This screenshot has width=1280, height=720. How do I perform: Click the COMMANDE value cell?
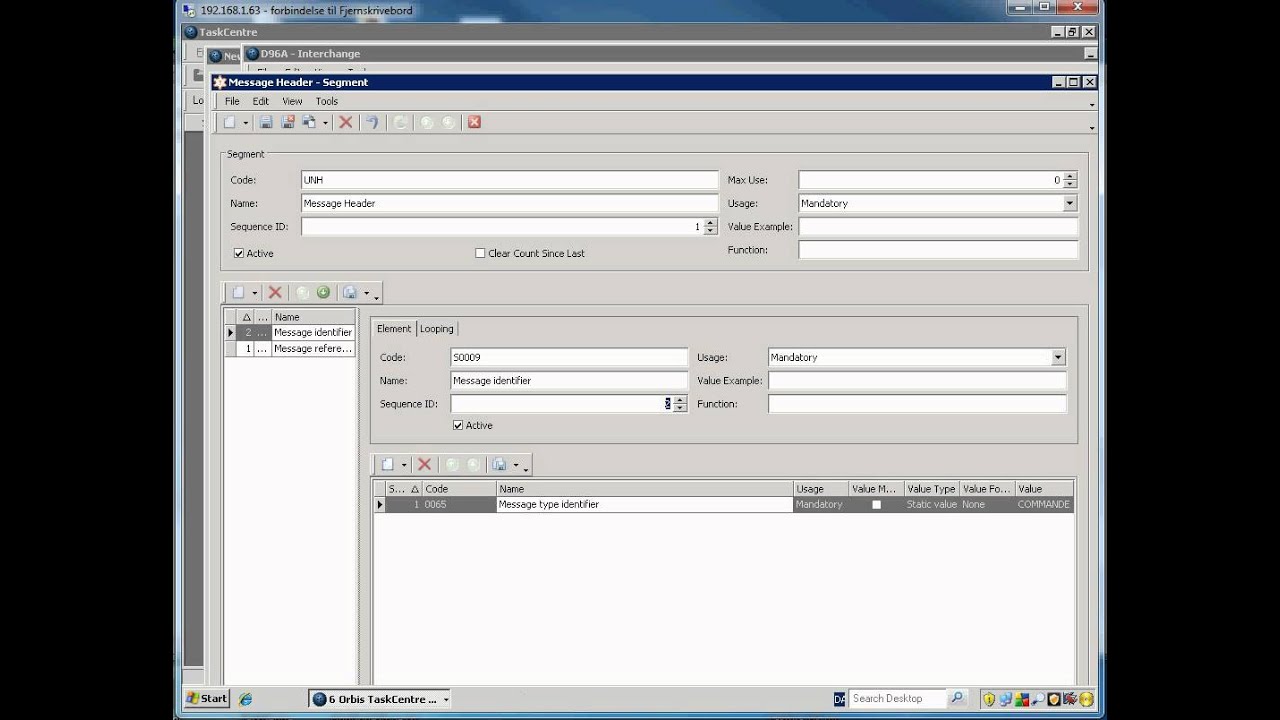tap(1044, 505)
